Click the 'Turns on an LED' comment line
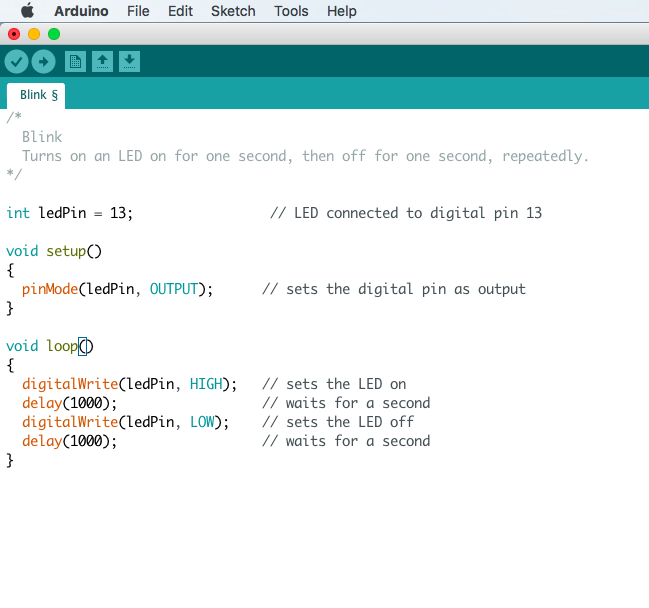The image size is (649, 608). coord(305,156)
